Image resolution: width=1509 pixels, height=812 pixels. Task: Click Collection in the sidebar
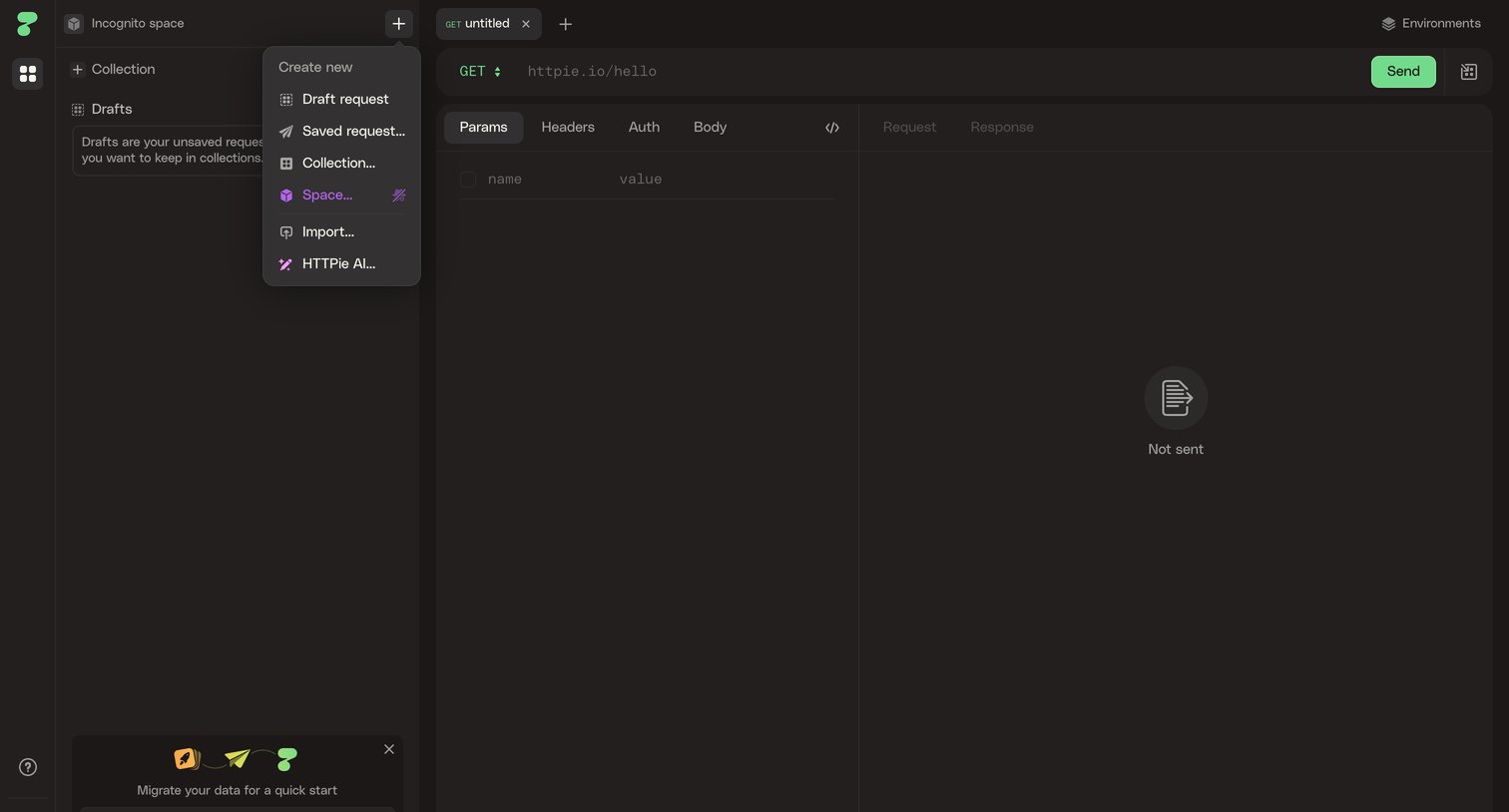123,70
